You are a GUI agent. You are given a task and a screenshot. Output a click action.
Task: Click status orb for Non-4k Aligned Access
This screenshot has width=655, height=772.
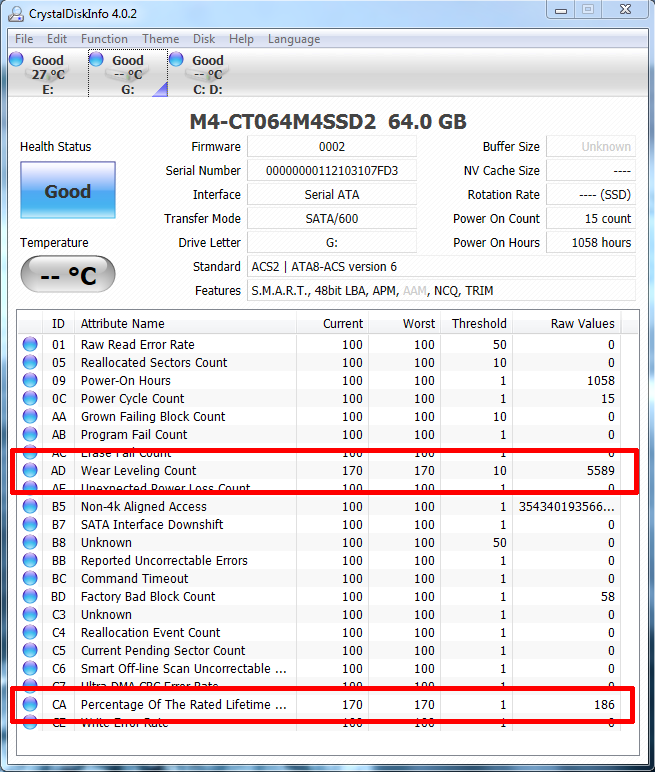tap(30, 506)
